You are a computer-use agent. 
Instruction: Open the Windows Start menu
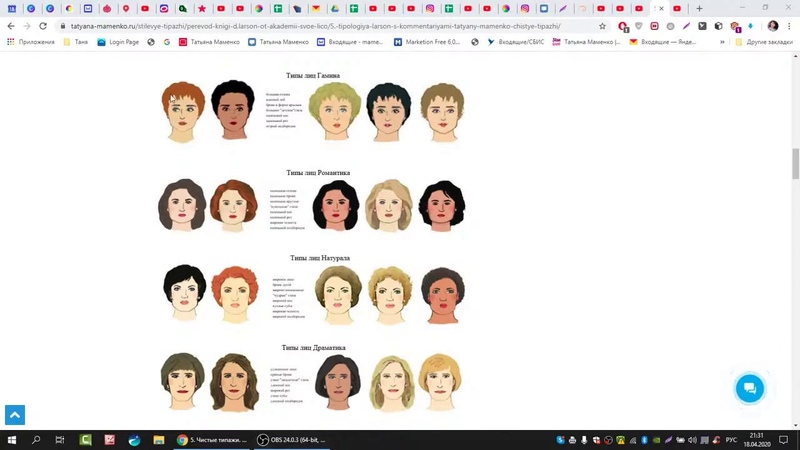[12, 440]
